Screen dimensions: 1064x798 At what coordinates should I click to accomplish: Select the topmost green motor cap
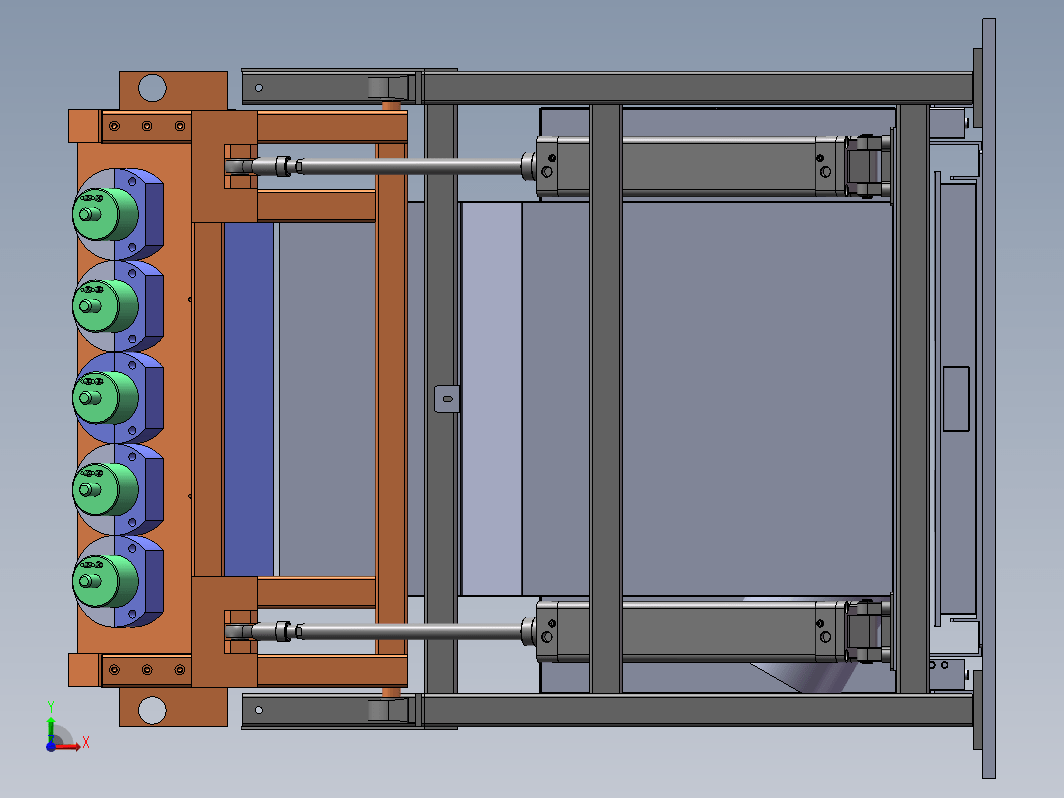click(105, 214)
